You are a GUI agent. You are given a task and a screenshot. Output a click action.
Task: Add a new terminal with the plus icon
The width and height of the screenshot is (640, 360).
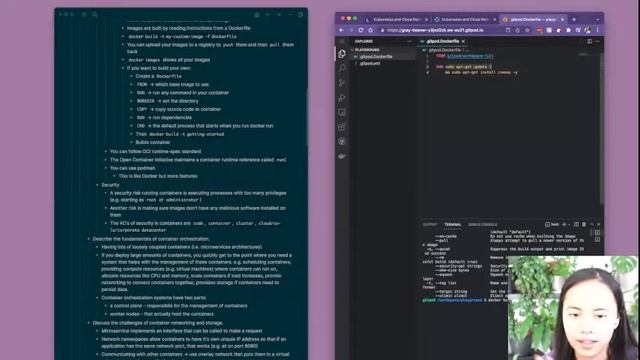click(564, 224)
